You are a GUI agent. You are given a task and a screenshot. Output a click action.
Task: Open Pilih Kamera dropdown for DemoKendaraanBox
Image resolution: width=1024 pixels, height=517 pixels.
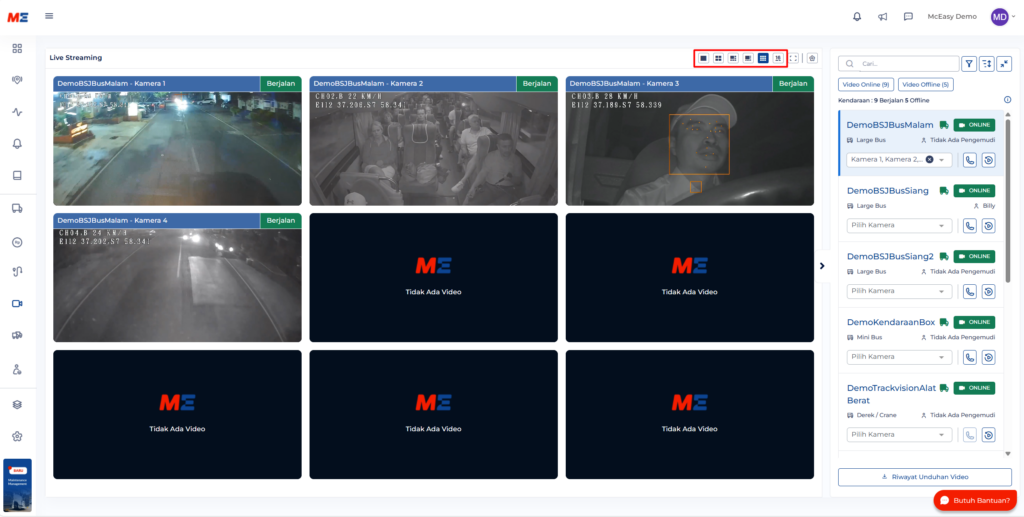899,357
